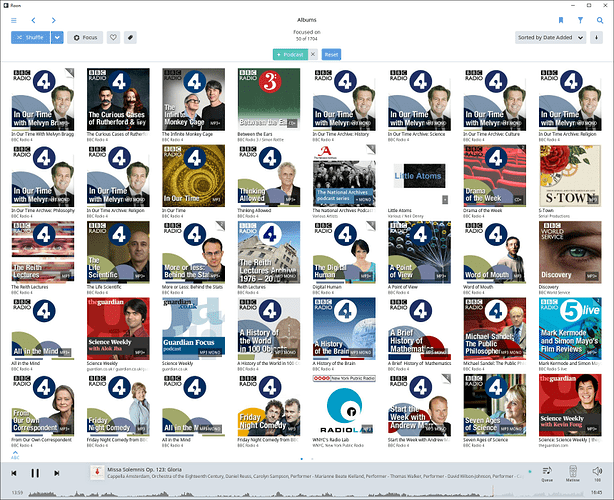
Task: Open the ABC alphabet jump expander
Action: 15,455
